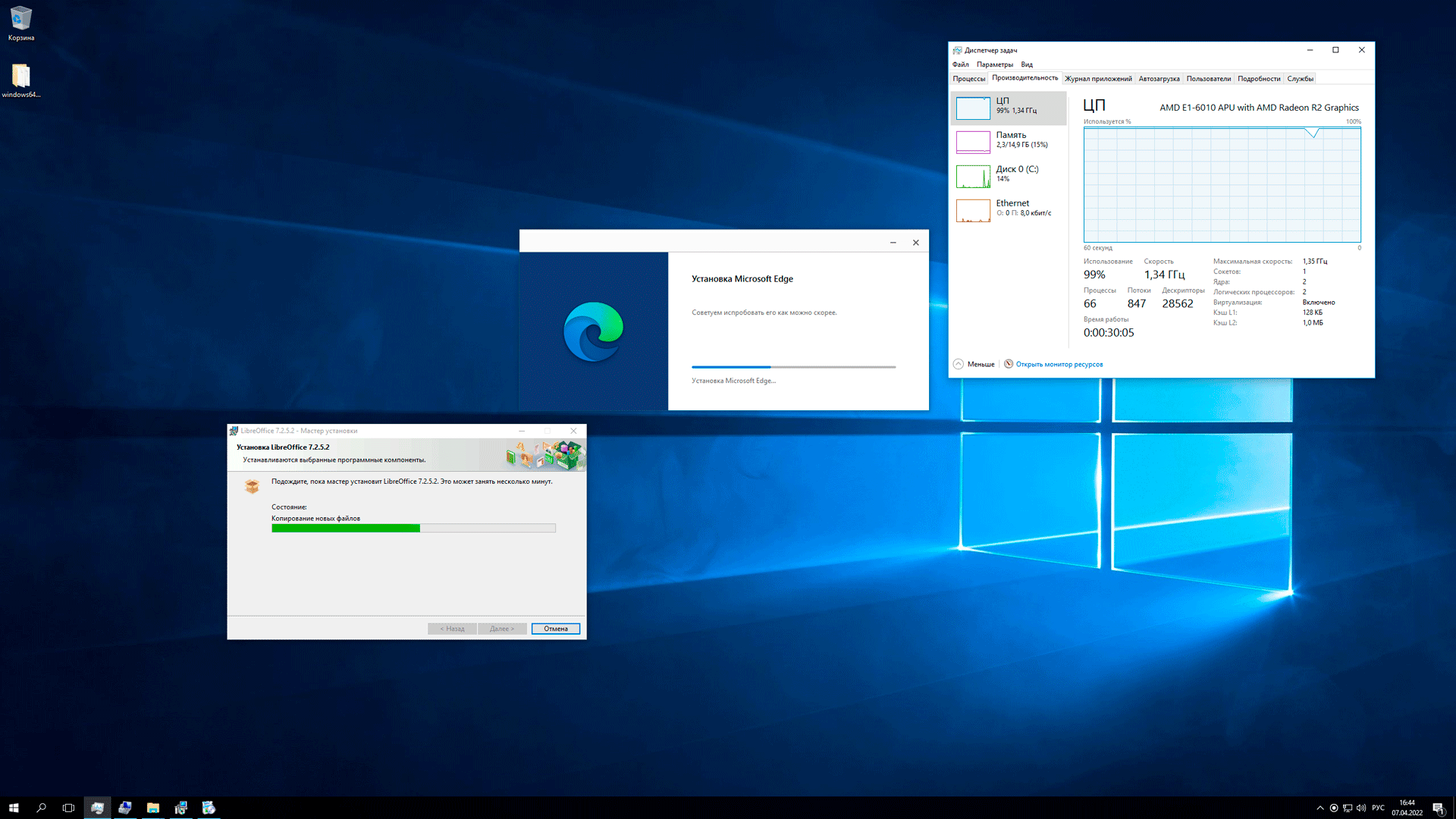Collapse Task Manager with Меньше chevron
This screenshot has height=819, width=1456.
pos(959,364)
